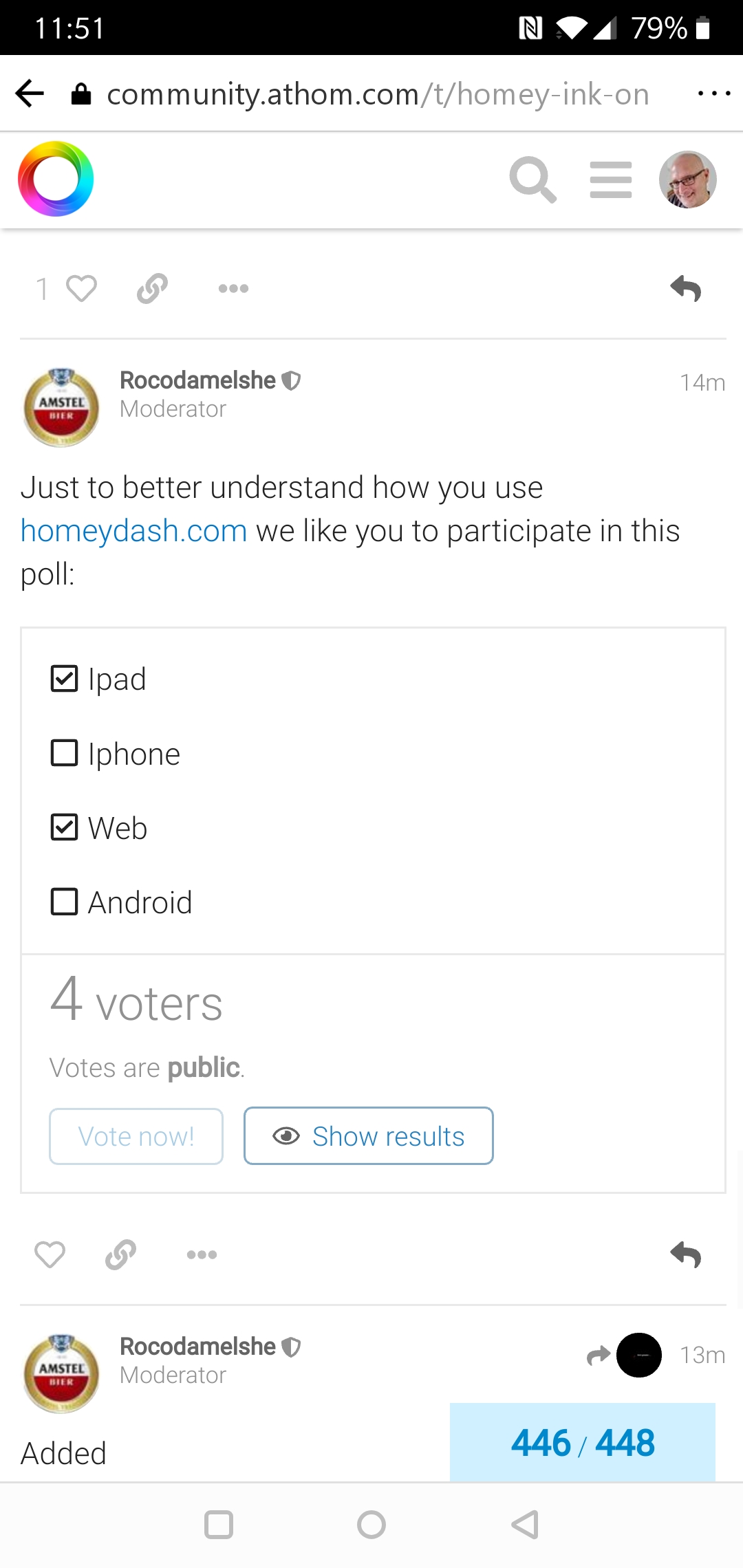Copy link to the poll post
Image resolution: width=743 pixels, height=1568 pixels.
(121, 1254)
